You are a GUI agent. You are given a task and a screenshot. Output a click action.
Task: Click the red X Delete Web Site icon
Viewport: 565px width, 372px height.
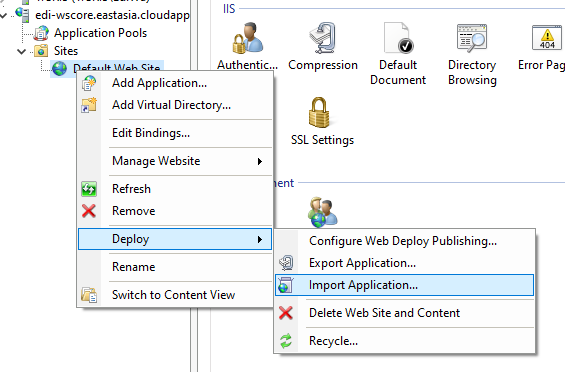(x=286, y=313)
